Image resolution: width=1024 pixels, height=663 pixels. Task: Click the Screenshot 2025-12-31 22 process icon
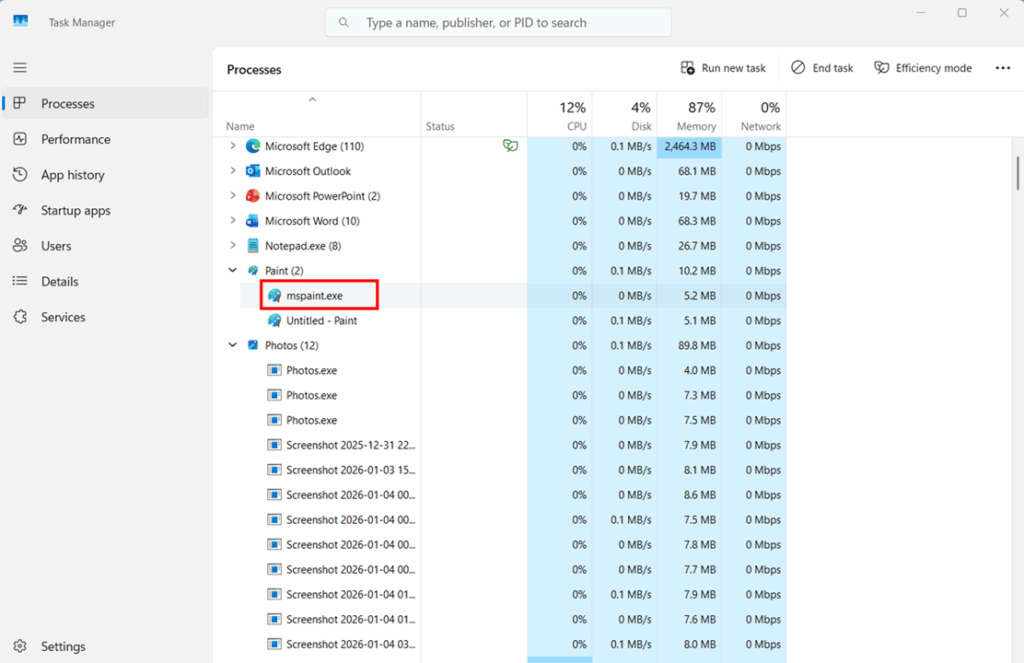[x=274, y=445]
